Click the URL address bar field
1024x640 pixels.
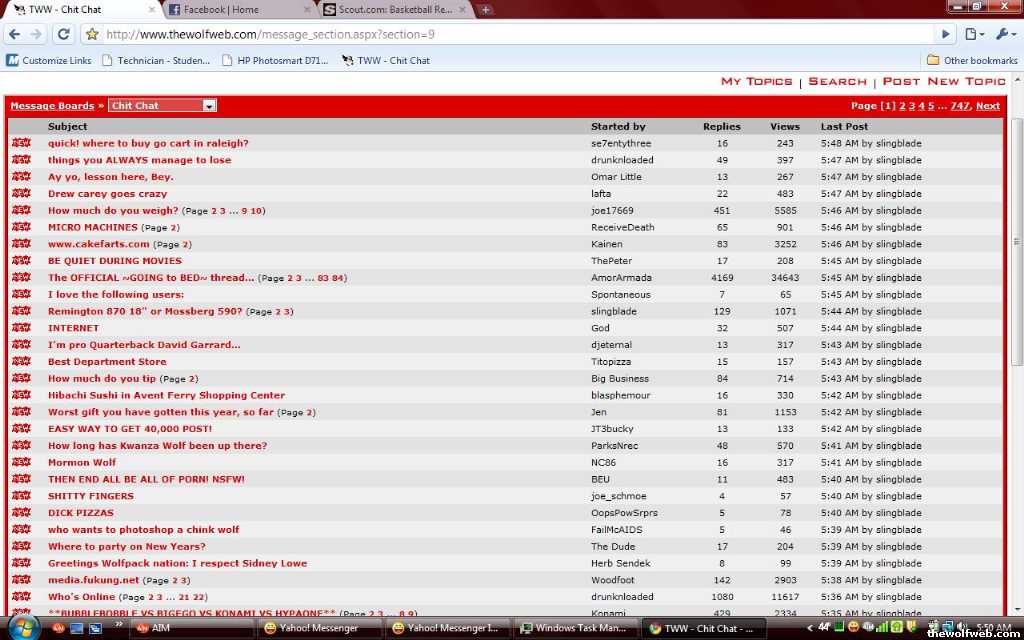pos(500,34)
